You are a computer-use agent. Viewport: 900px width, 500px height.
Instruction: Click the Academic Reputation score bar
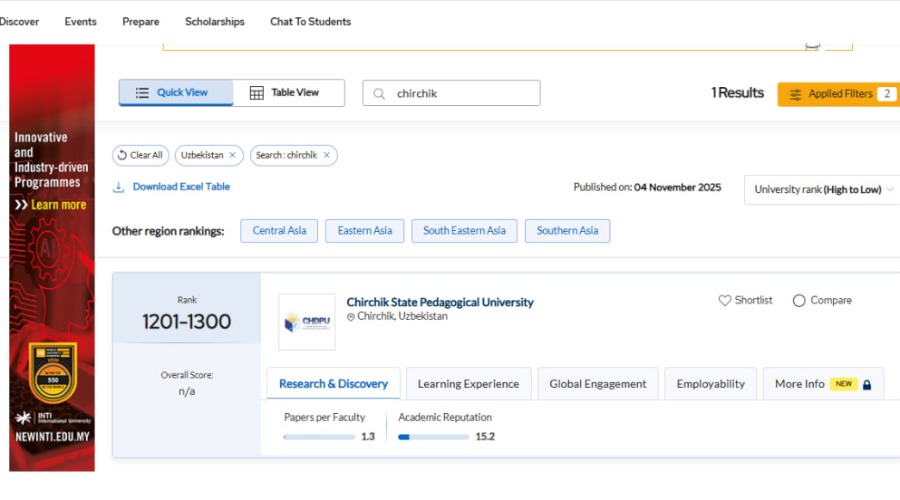(432, 437)
